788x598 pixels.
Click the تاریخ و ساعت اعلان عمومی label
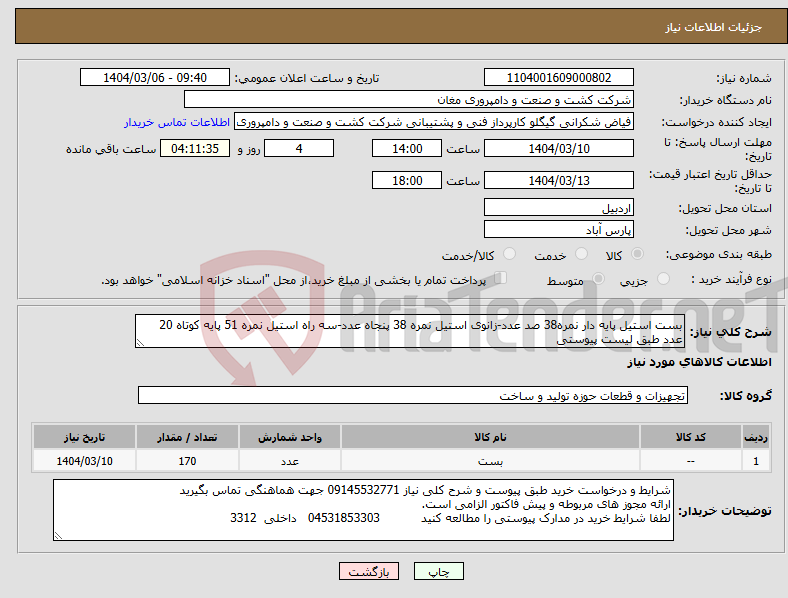pyautogui.click(x=307, y=78)
